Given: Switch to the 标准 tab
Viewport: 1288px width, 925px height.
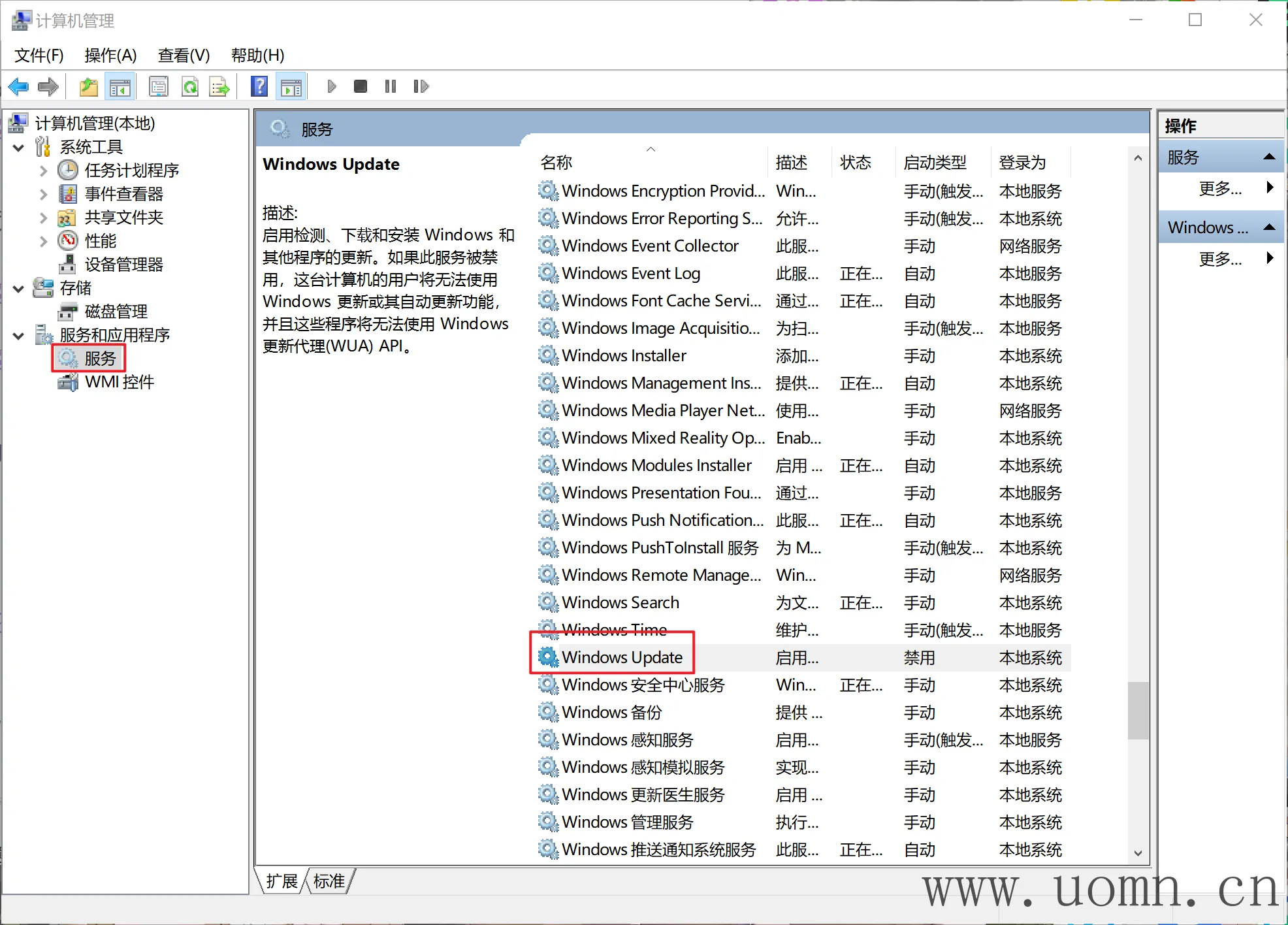Looking at the screenshot, I should point(329,881).
